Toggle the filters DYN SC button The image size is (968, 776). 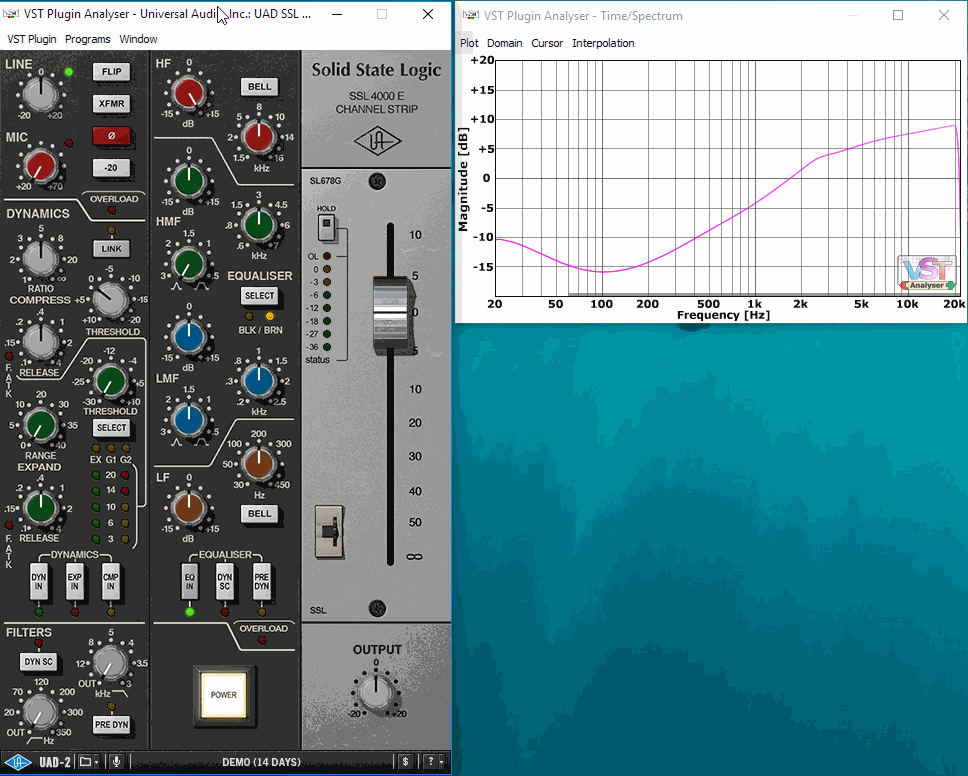(x=39, y=662)
